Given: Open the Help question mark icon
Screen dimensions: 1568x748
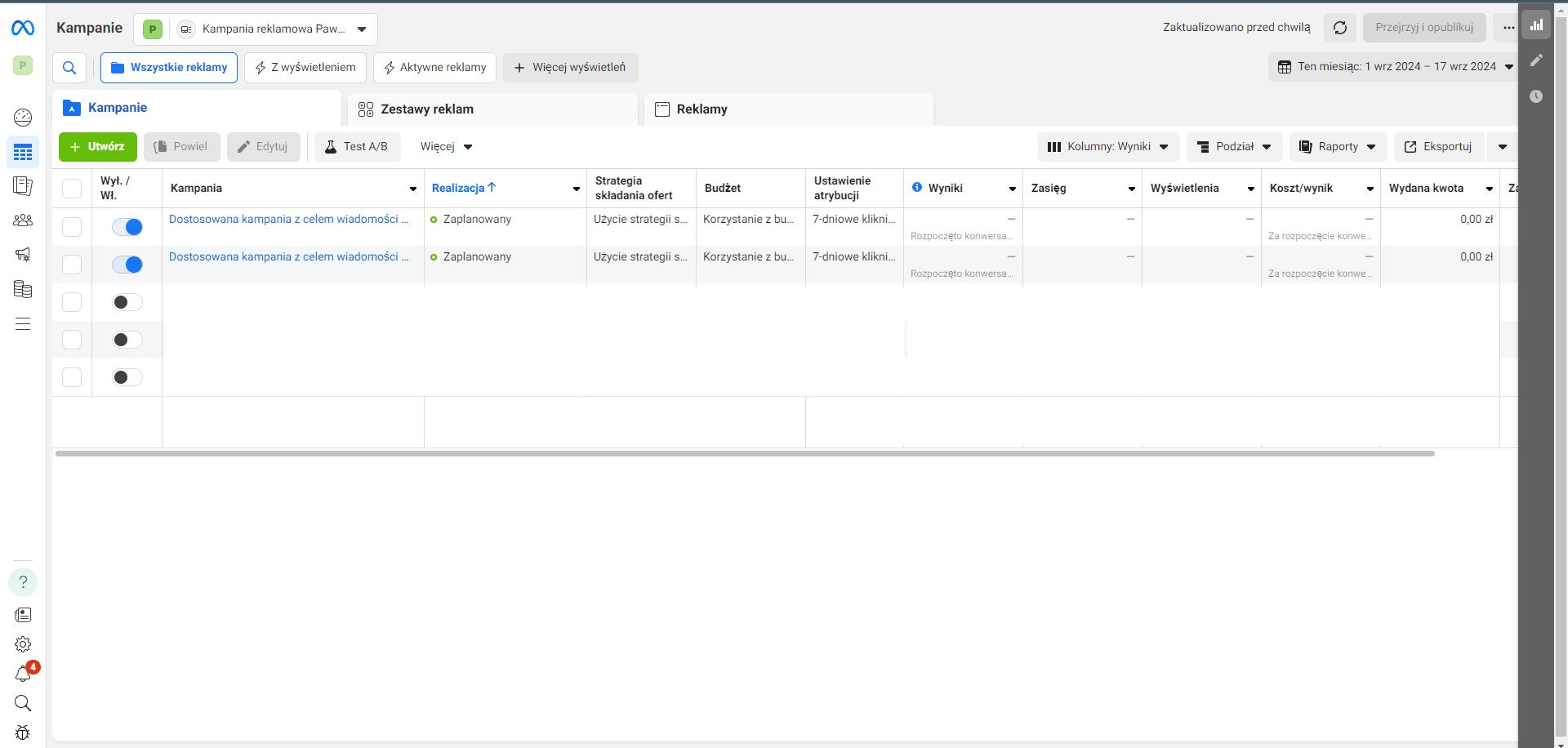Looking at the screenshot, I should point(23,582).
